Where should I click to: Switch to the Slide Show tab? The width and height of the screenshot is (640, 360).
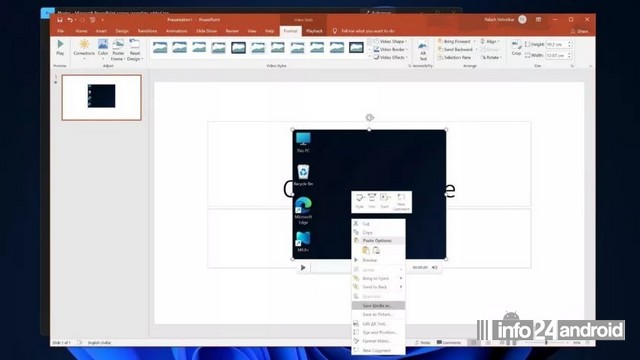point(206,31)
